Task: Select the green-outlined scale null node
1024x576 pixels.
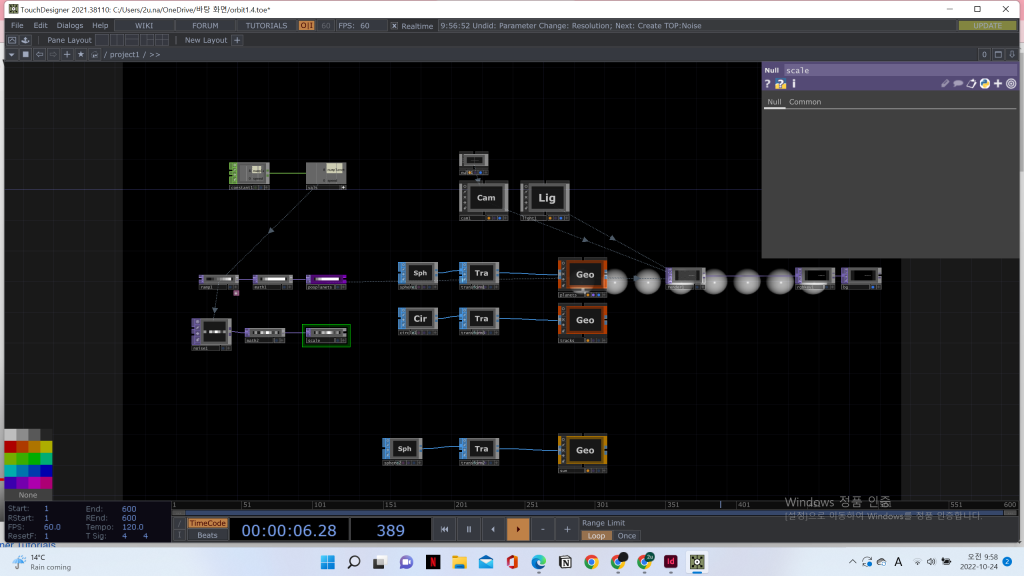Action: click(326, 335)
